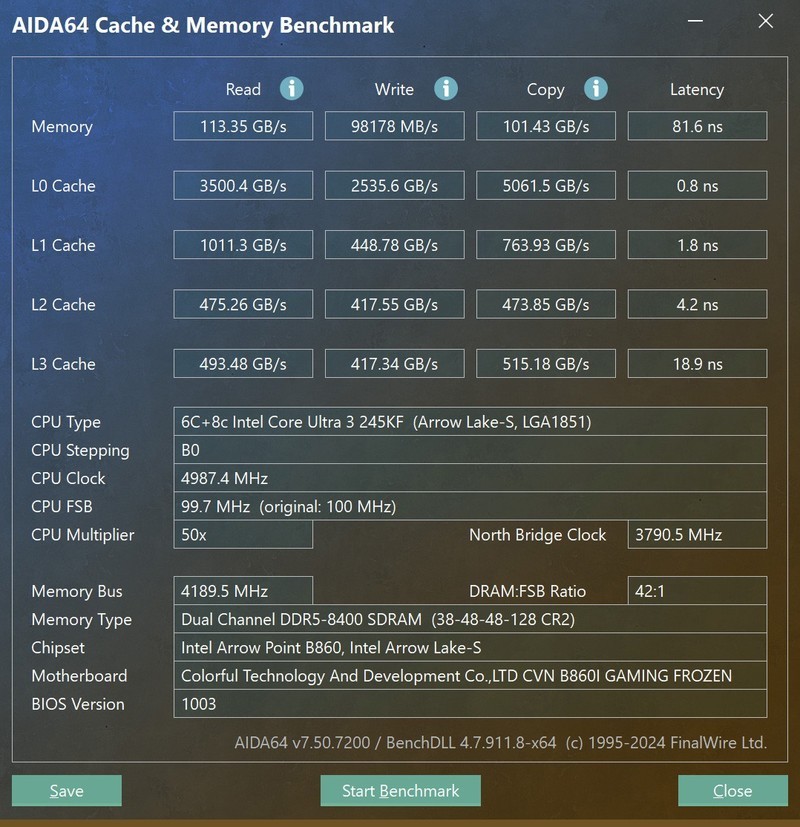Image resolution: width=800 pixels, height=827 pixels.
Task: Click the info icon next to Read
Action: [292, 89]
